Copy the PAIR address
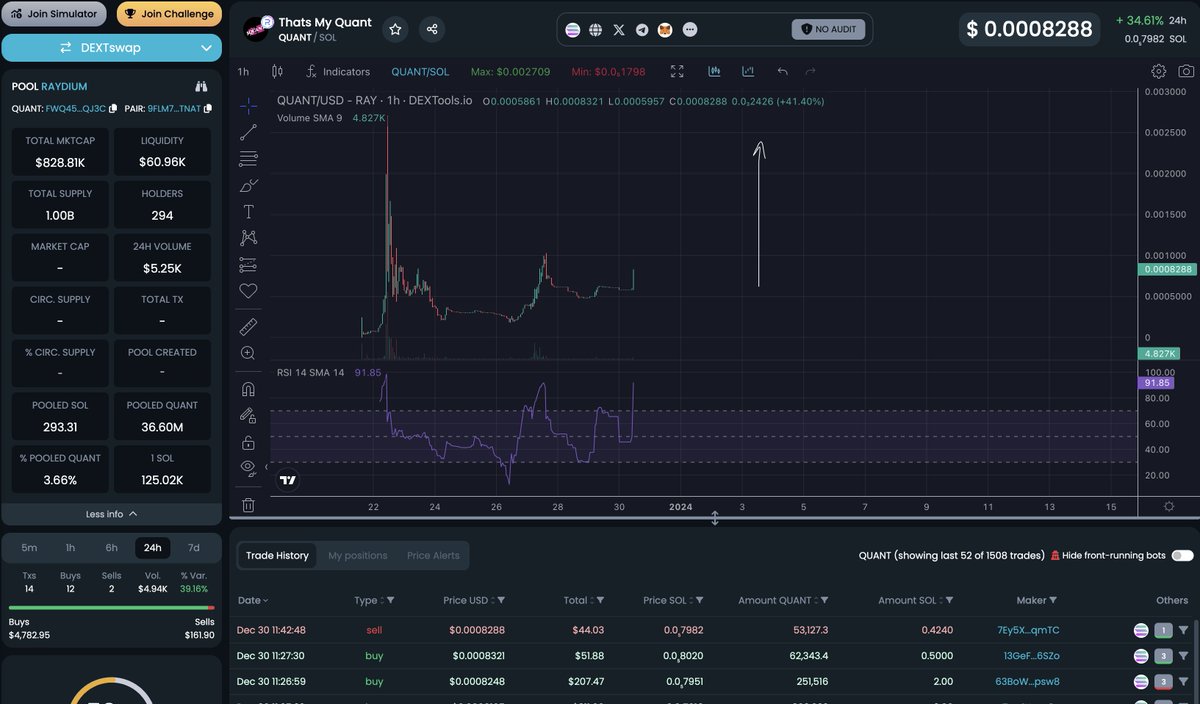The width and height of the screenshot is (1200, 704). coord(208,109)
